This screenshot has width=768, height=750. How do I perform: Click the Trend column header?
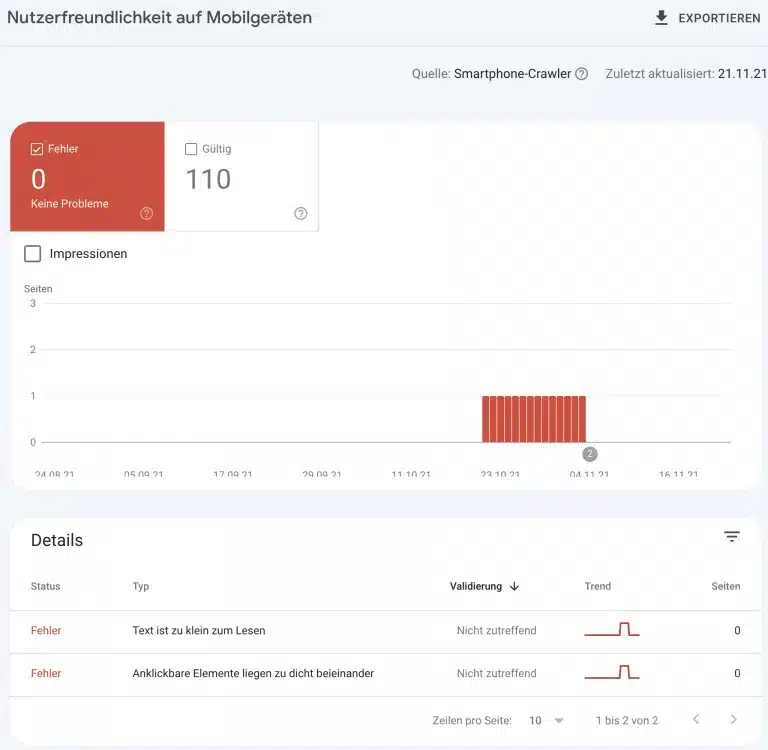pos(598,586)
